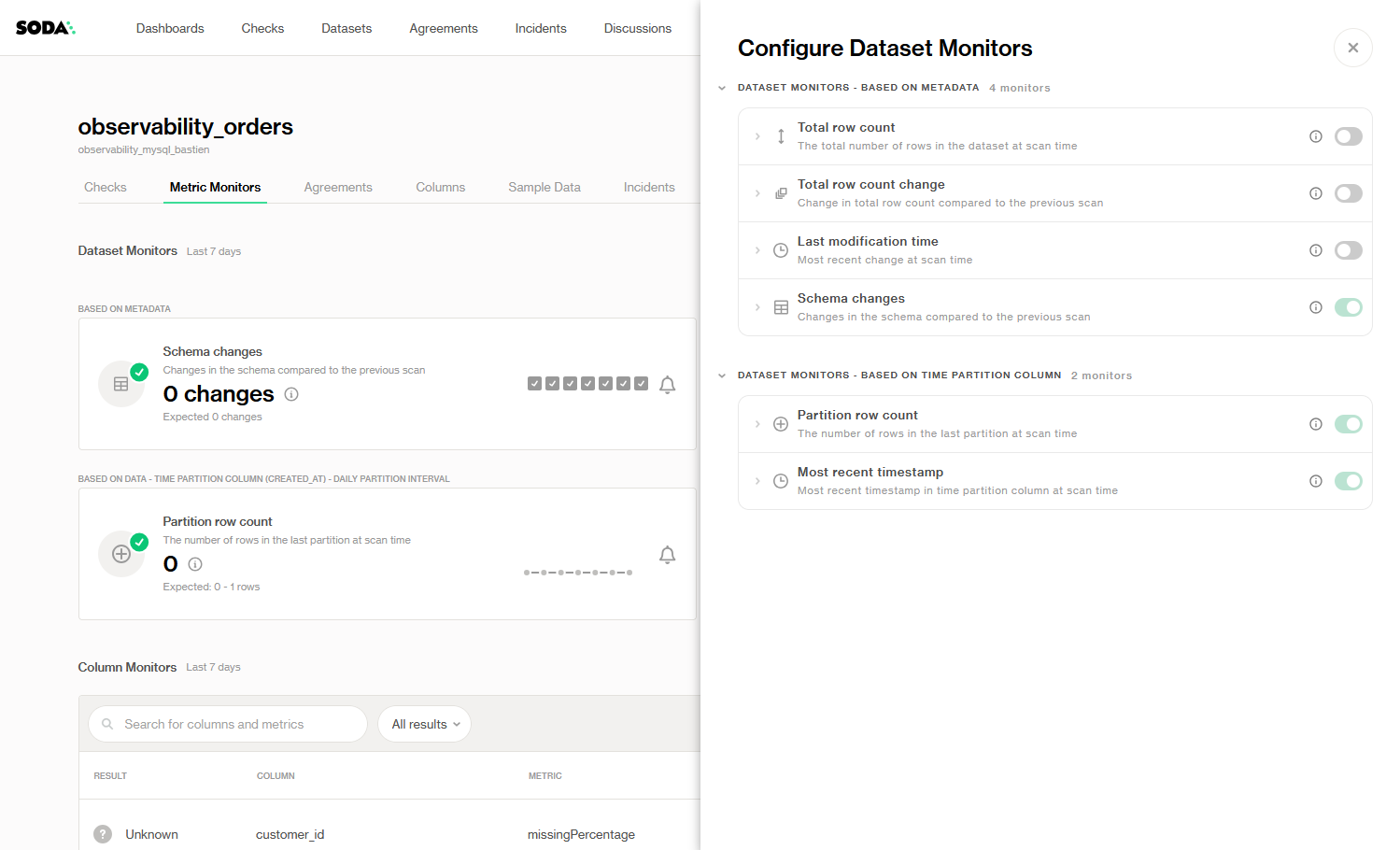The height and width of the screenshot is (850, 1400).
Task: Switch to the Sample Data tab
Action: (544, 187)
